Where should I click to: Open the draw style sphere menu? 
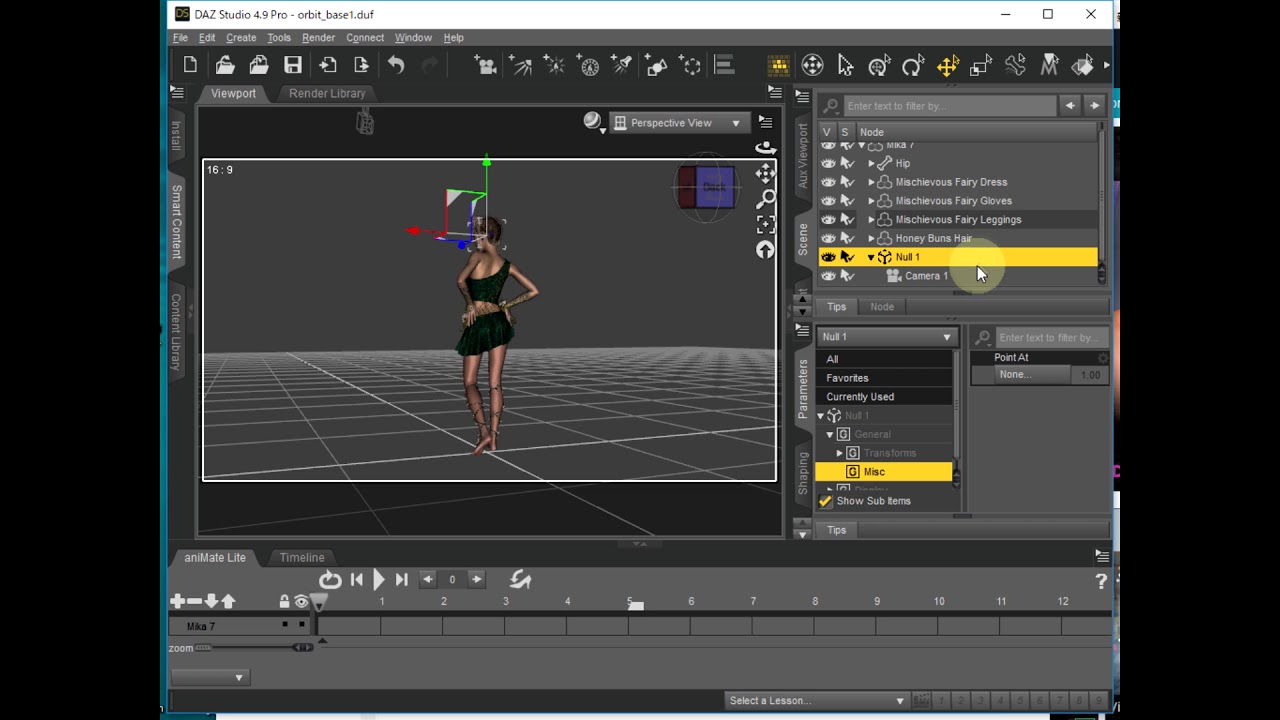[x=594, y=122]
